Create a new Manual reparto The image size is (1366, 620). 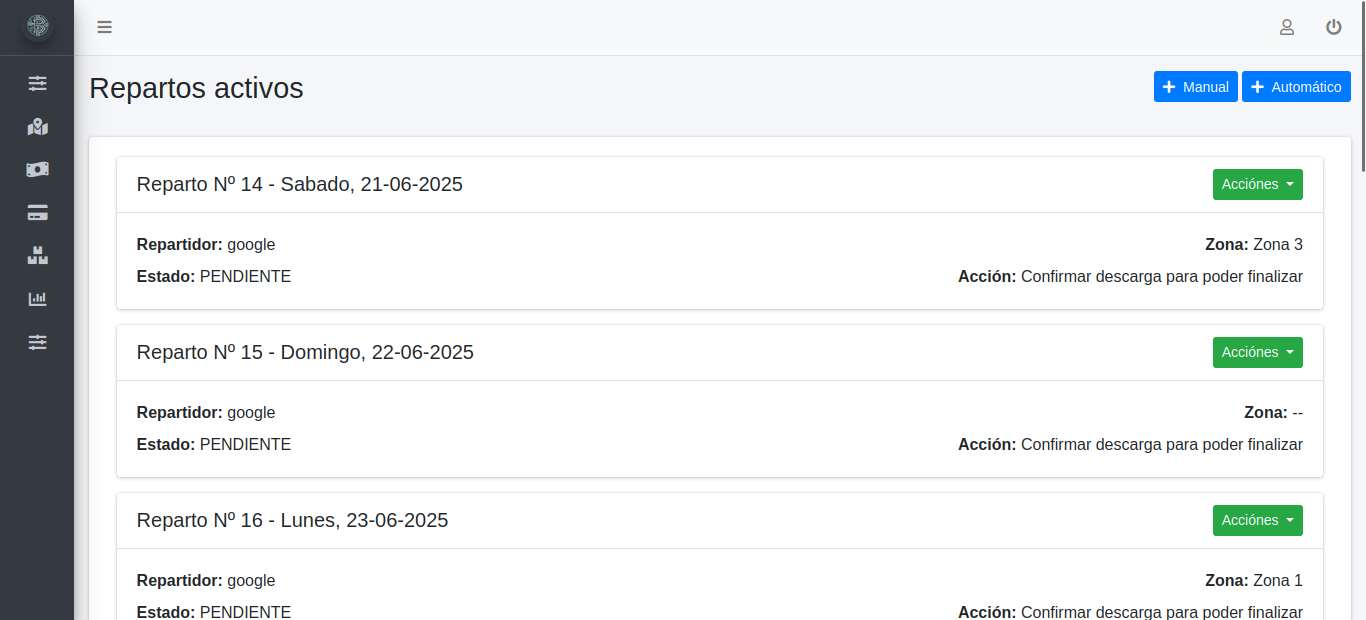[1195, 87]
